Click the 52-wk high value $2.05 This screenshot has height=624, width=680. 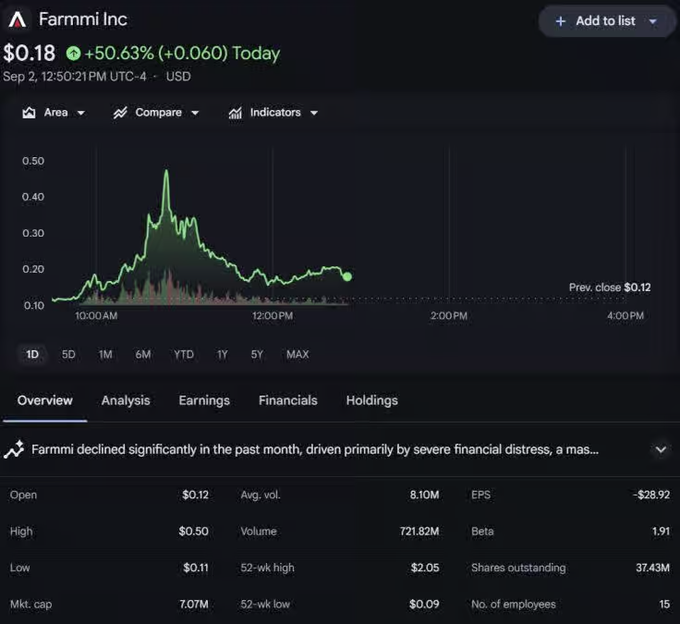(x=425, y=568)
